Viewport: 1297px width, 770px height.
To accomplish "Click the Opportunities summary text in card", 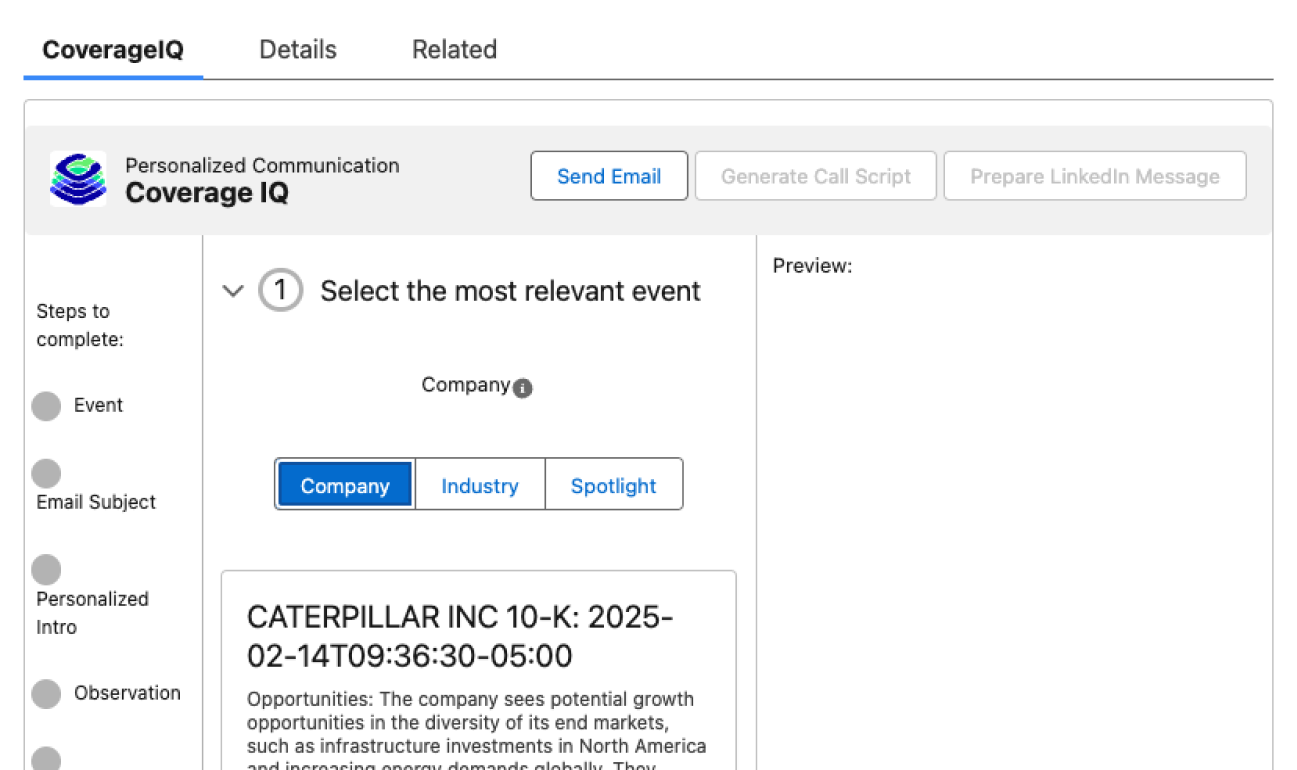I will point(477,730).
